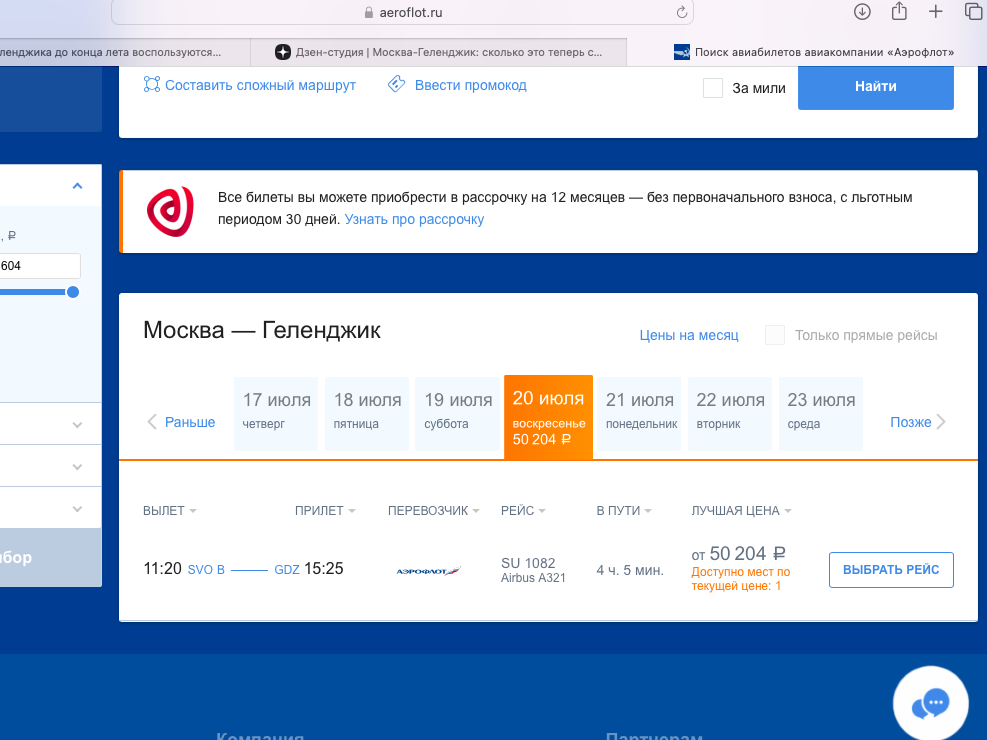
Task: Click the red installment spiral logo
Action: 170,211
